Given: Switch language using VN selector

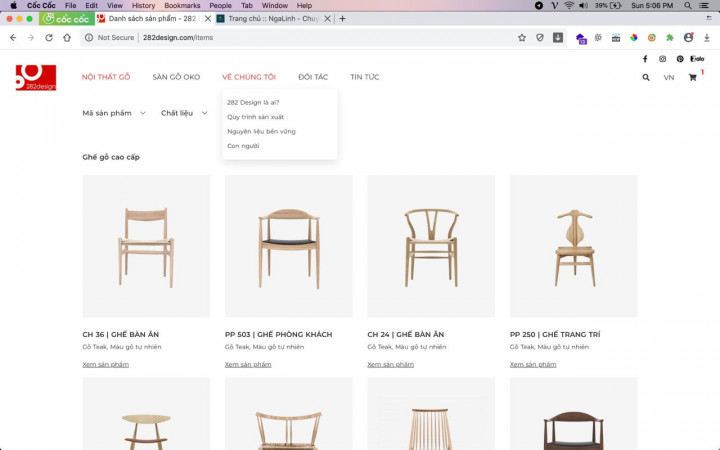Looking at the screenshot, I should click(x=669, y=77).
